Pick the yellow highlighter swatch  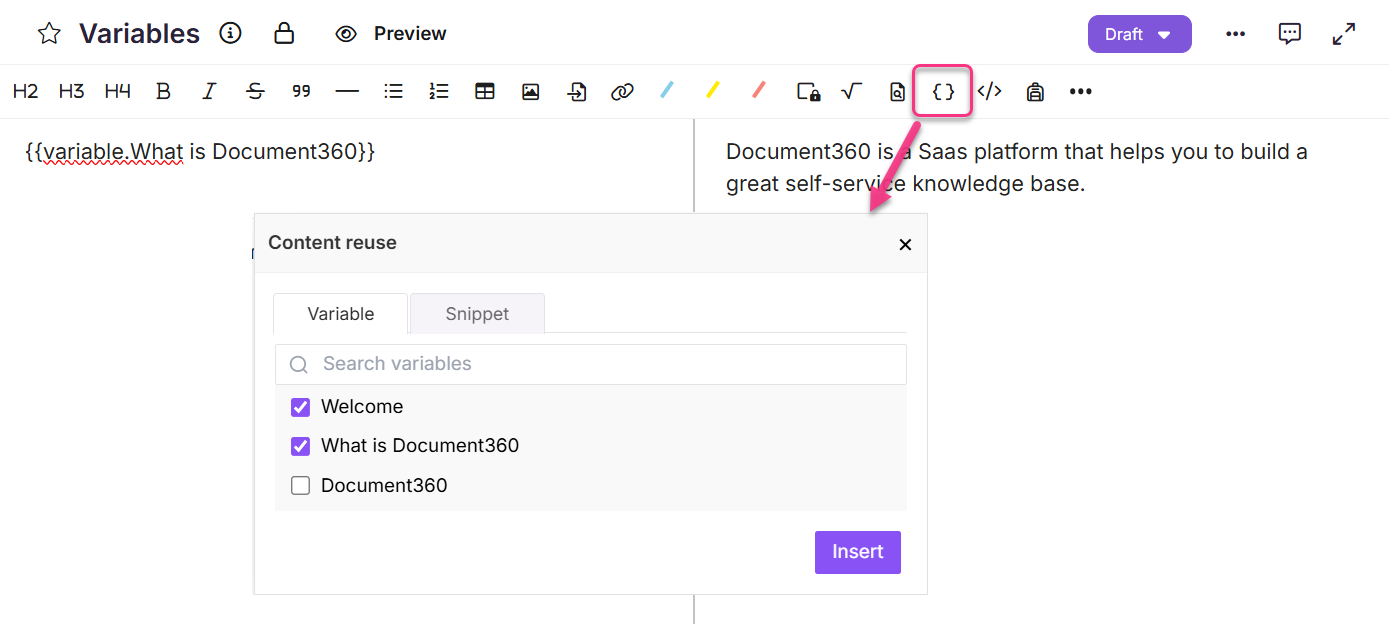click(x=712, y=91)
